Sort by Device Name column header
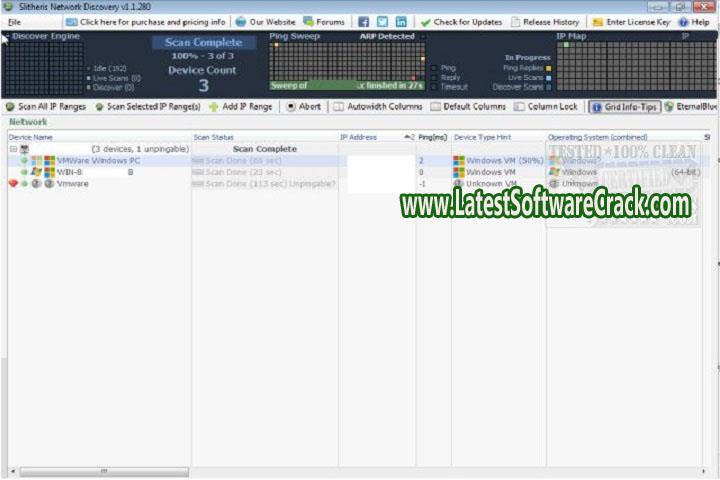The image size is (720, 480). click(x=30, y=137)
